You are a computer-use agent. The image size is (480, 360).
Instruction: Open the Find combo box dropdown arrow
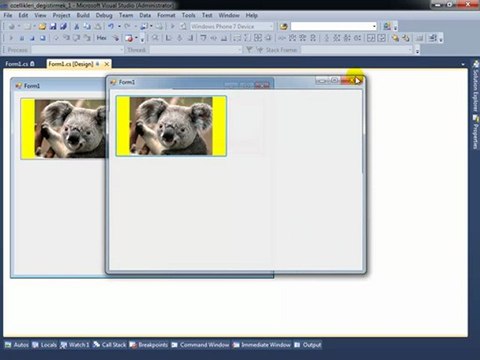[x=374, y=26]
